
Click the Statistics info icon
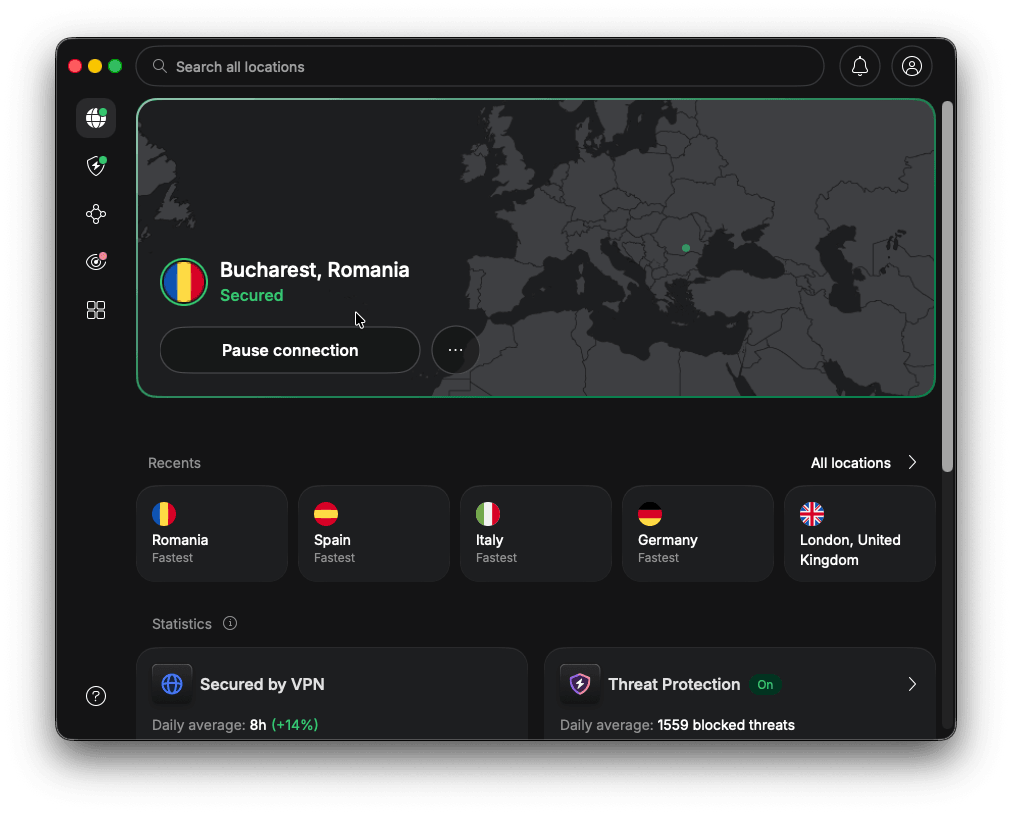(230, 623)
